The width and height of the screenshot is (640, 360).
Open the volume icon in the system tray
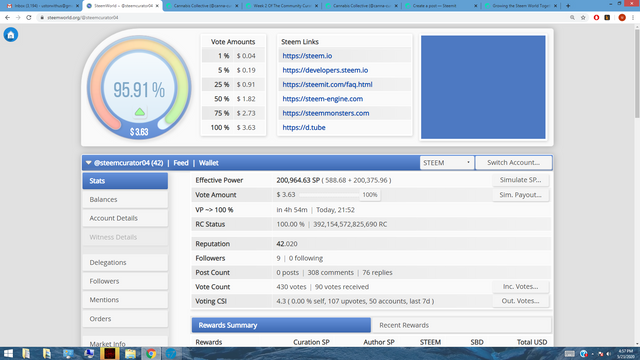609,353
